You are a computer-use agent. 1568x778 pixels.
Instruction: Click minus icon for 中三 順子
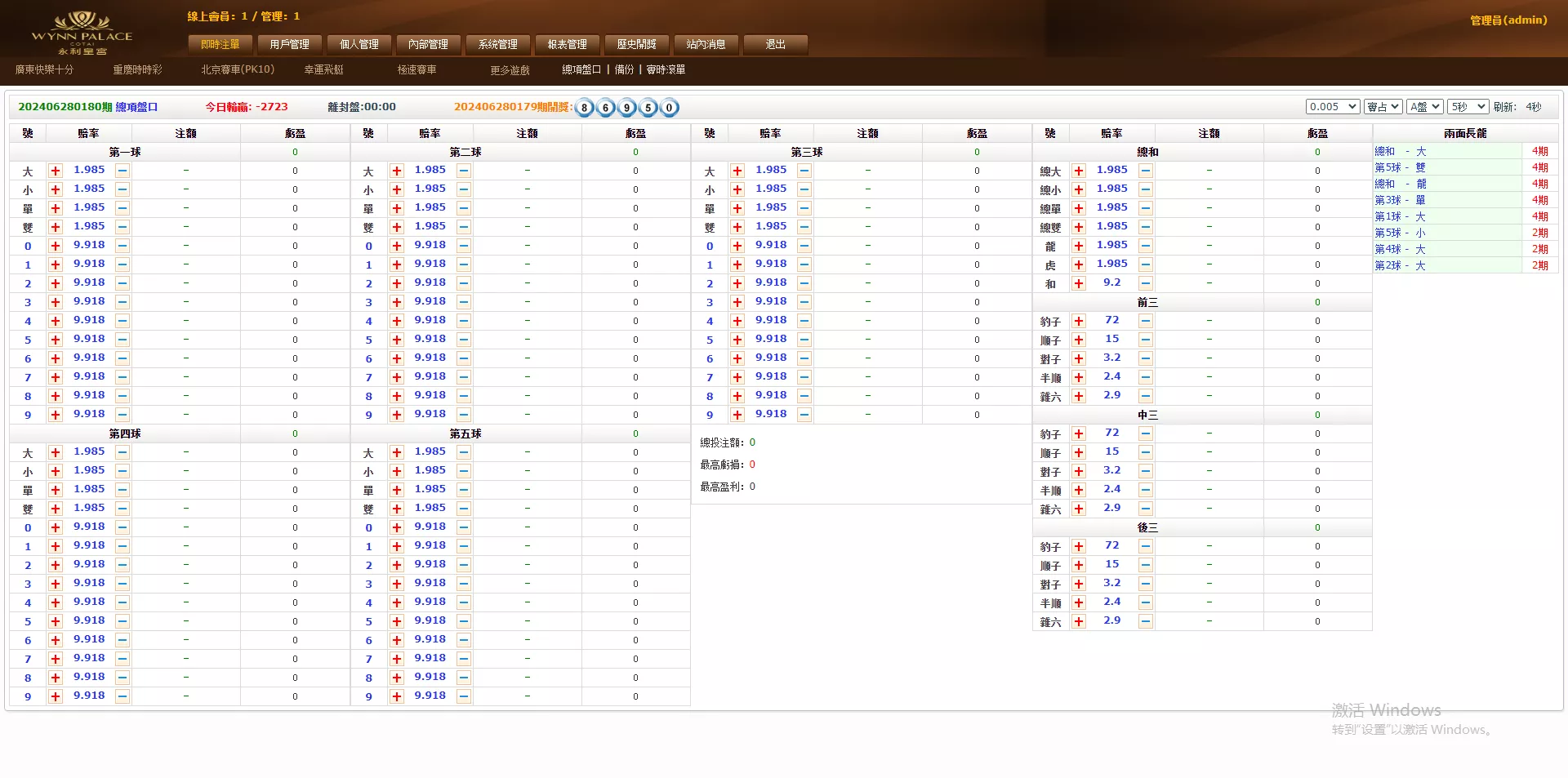click(1146, 452)
